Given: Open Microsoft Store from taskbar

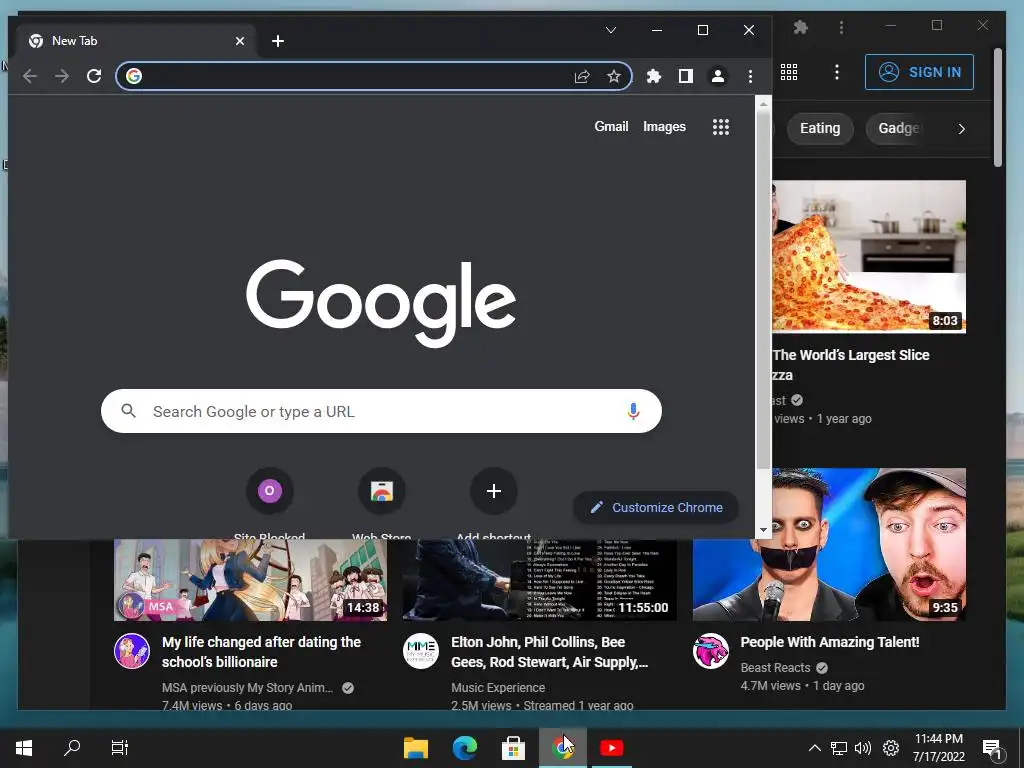Looking at the screenshot, I should point(513,748).
